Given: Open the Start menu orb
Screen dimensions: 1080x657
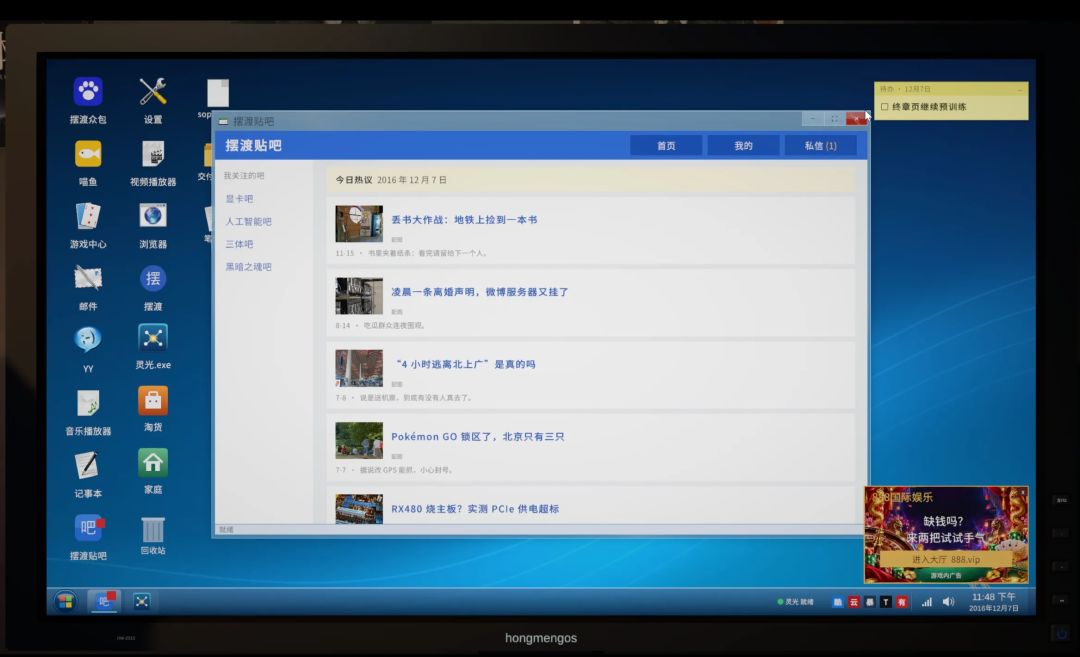Looking at the screenshot, I should 65,602.
